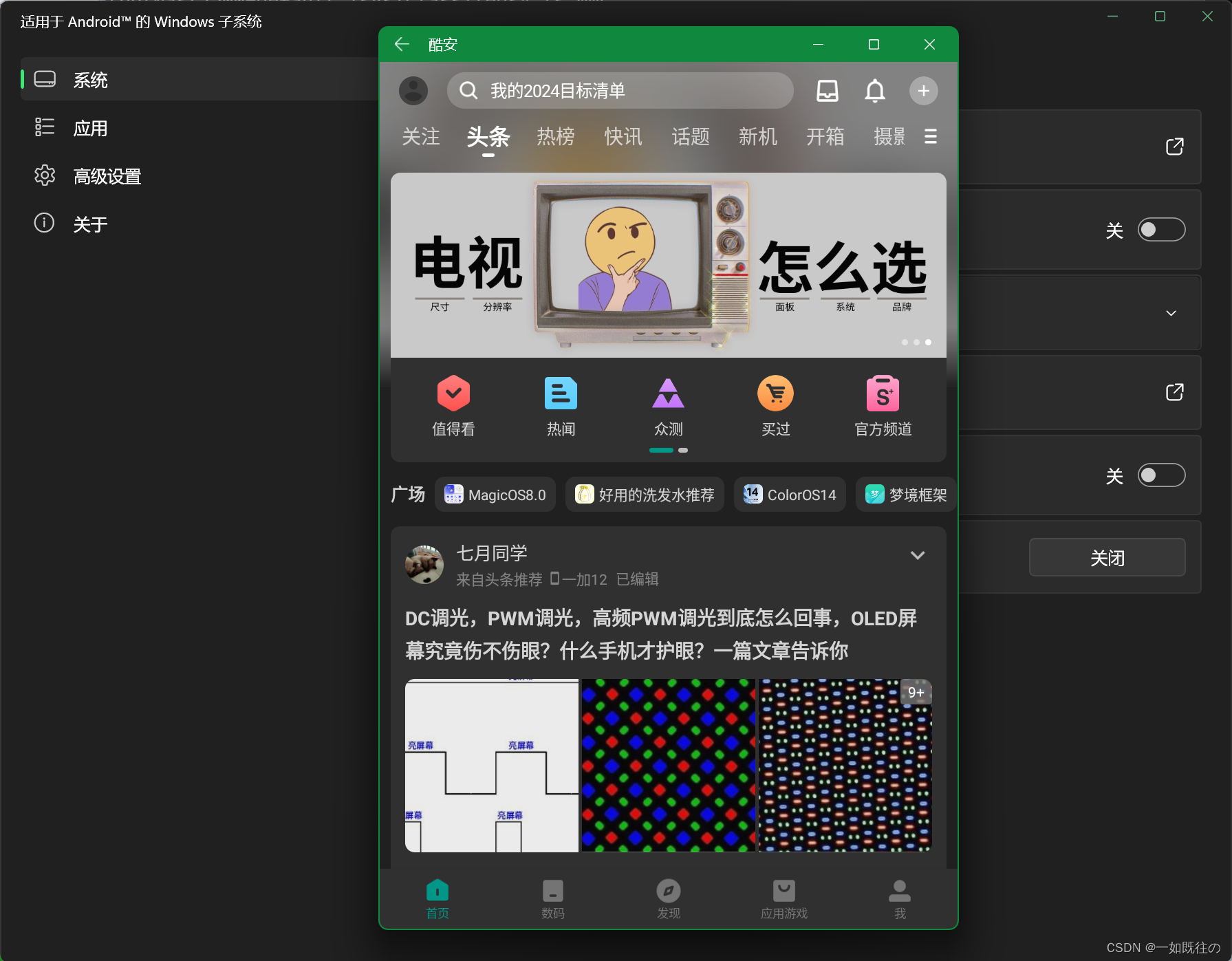Open the DC调光 PWM调光 article title
1232x961 pixels.
click(661, 634)
